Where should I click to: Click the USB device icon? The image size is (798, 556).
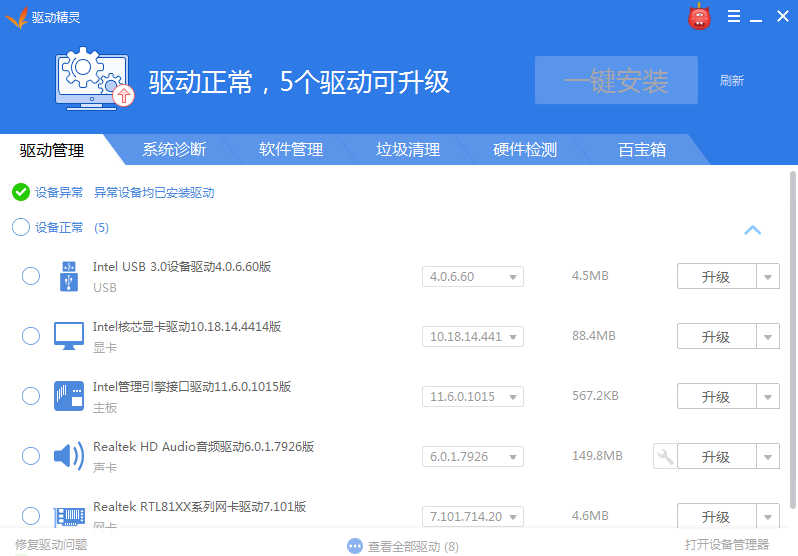pos(69,276)
